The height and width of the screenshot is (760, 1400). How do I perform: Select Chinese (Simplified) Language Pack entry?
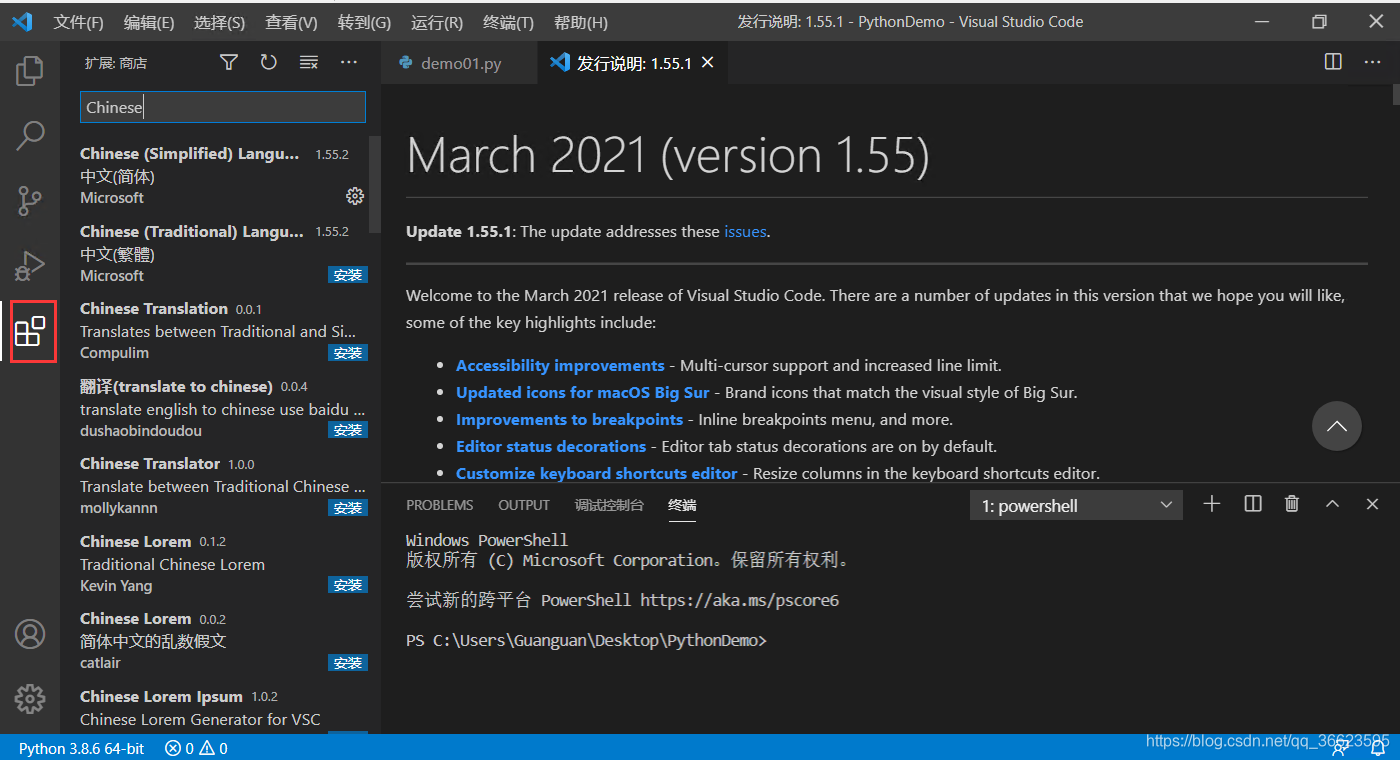tap(221, 175)
